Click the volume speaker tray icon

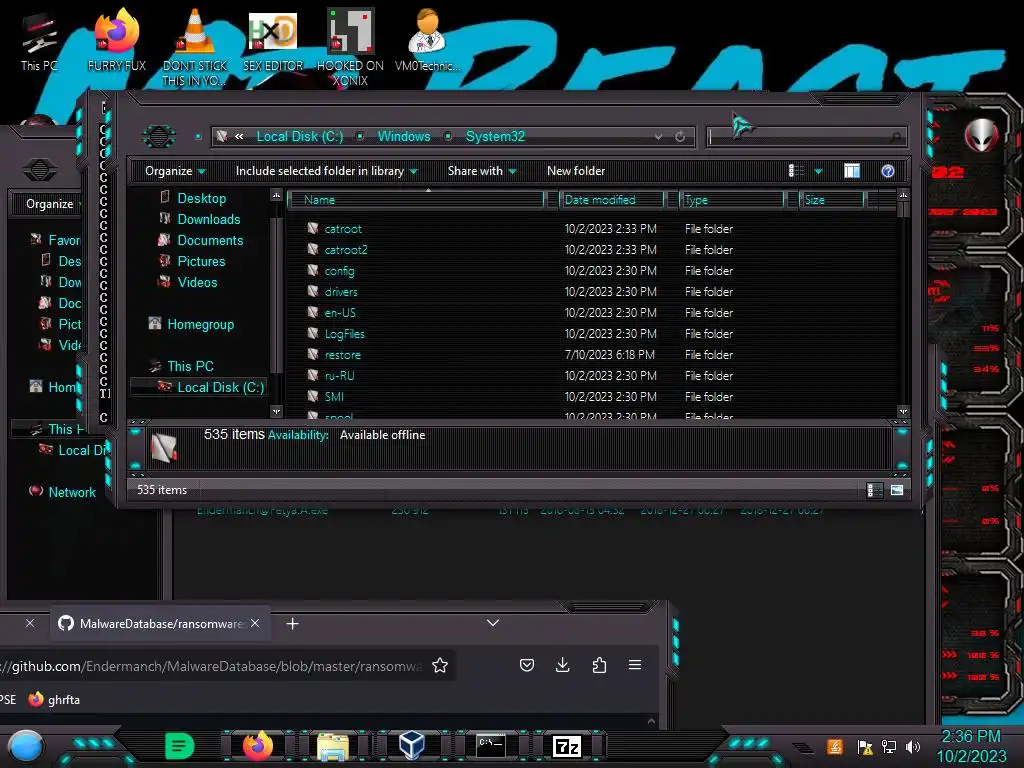(x=913, y=746)
